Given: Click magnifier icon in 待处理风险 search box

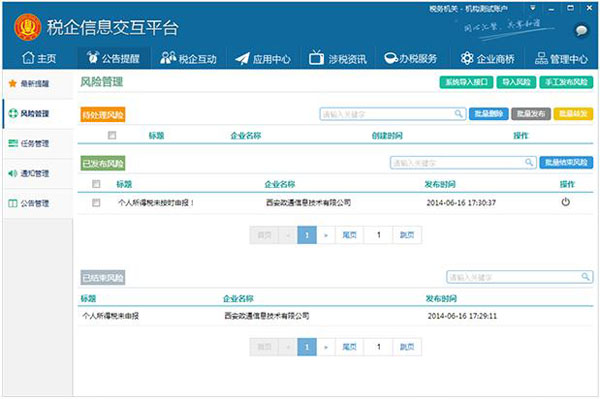Looking at the screenshot, I should pyautogui.click(x=458, y=113).
